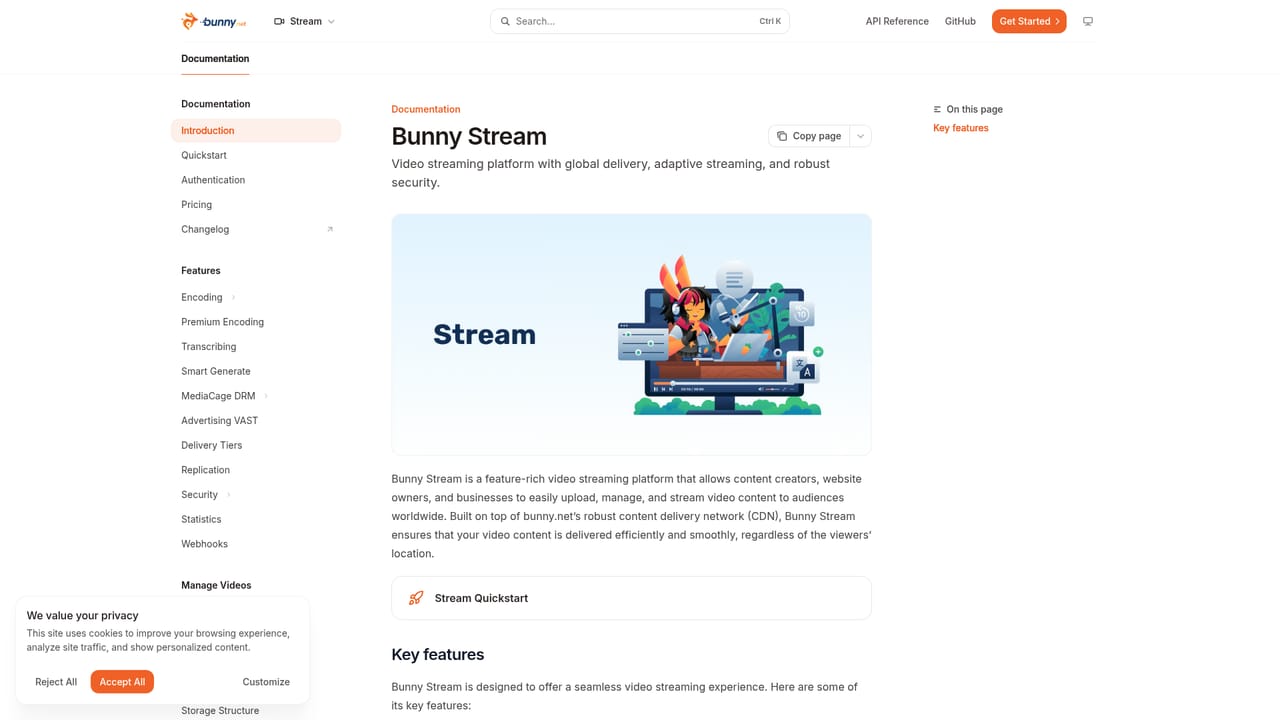This screenshot has width=1280, height=720.
Task: Click the external arrow beside Changelog
Action: (x=330, y=229)
